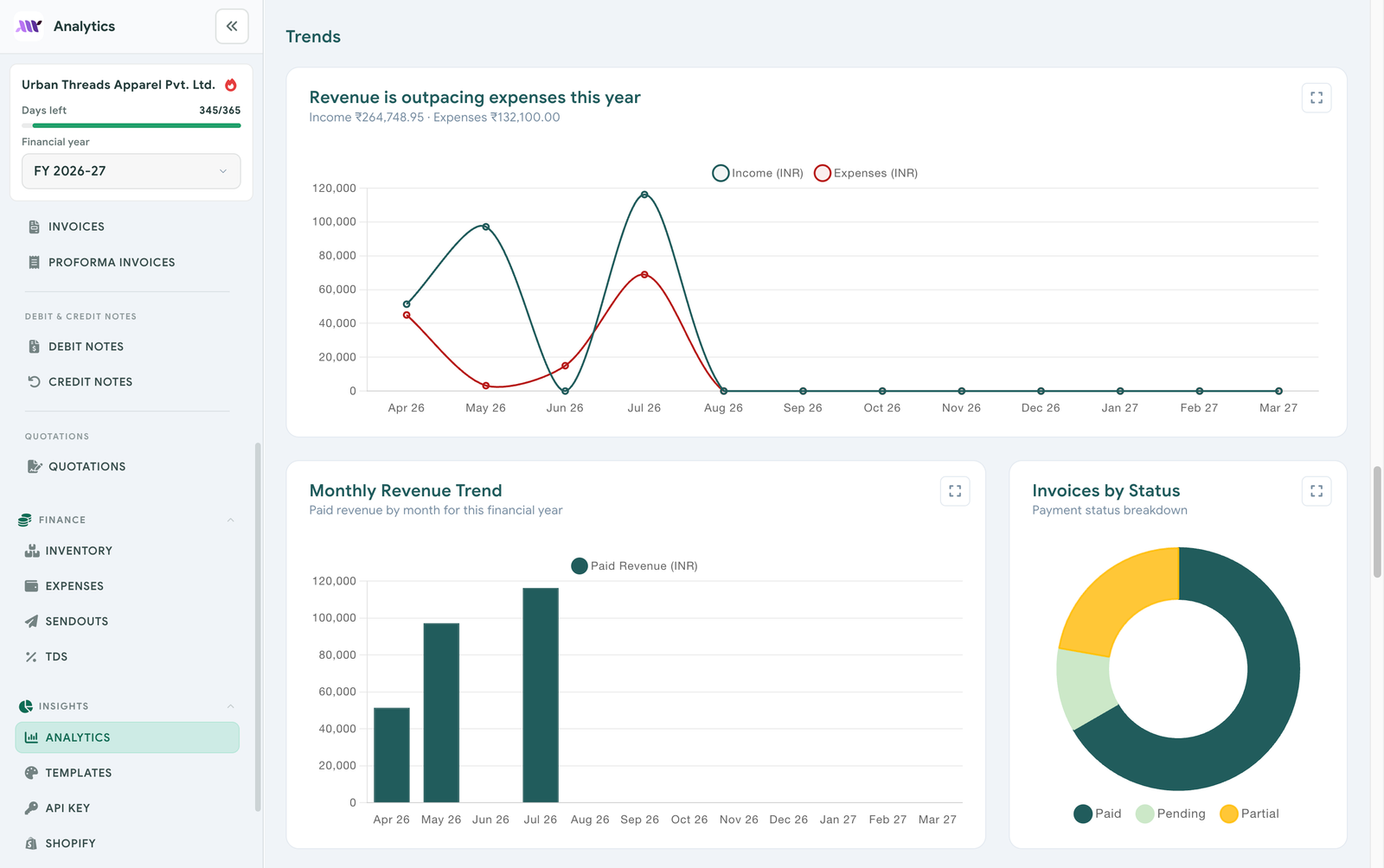Click the 345/365 days count

pyautogui.click(x=220, y=111)
